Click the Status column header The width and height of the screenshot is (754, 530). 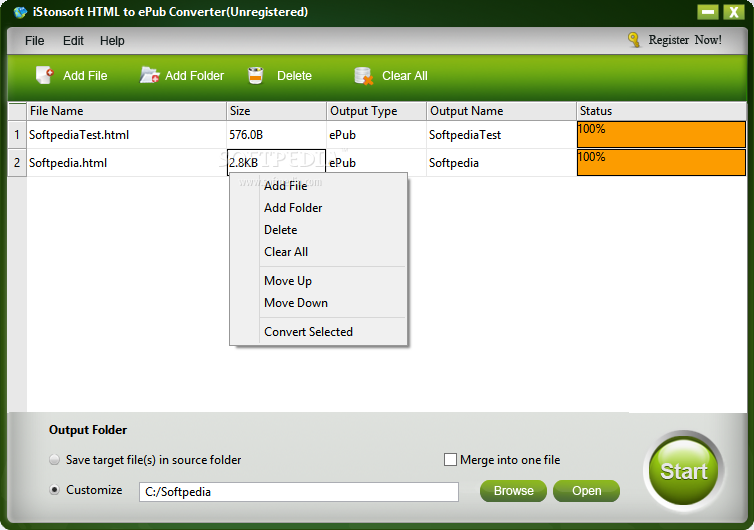tap(661, 111)
